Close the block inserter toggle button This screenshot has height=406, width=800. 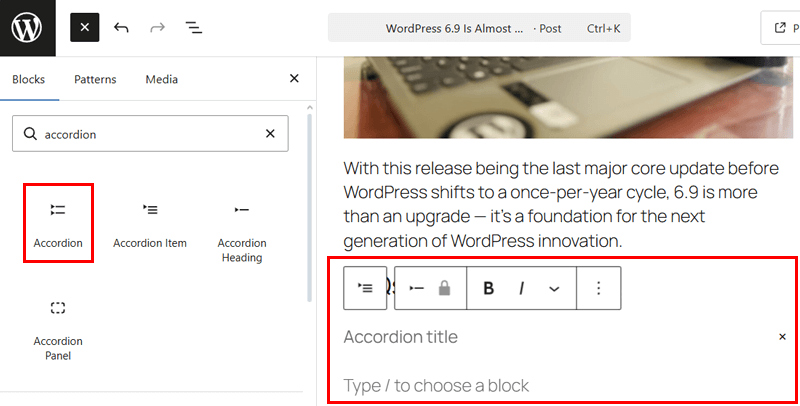pos(85,28)
